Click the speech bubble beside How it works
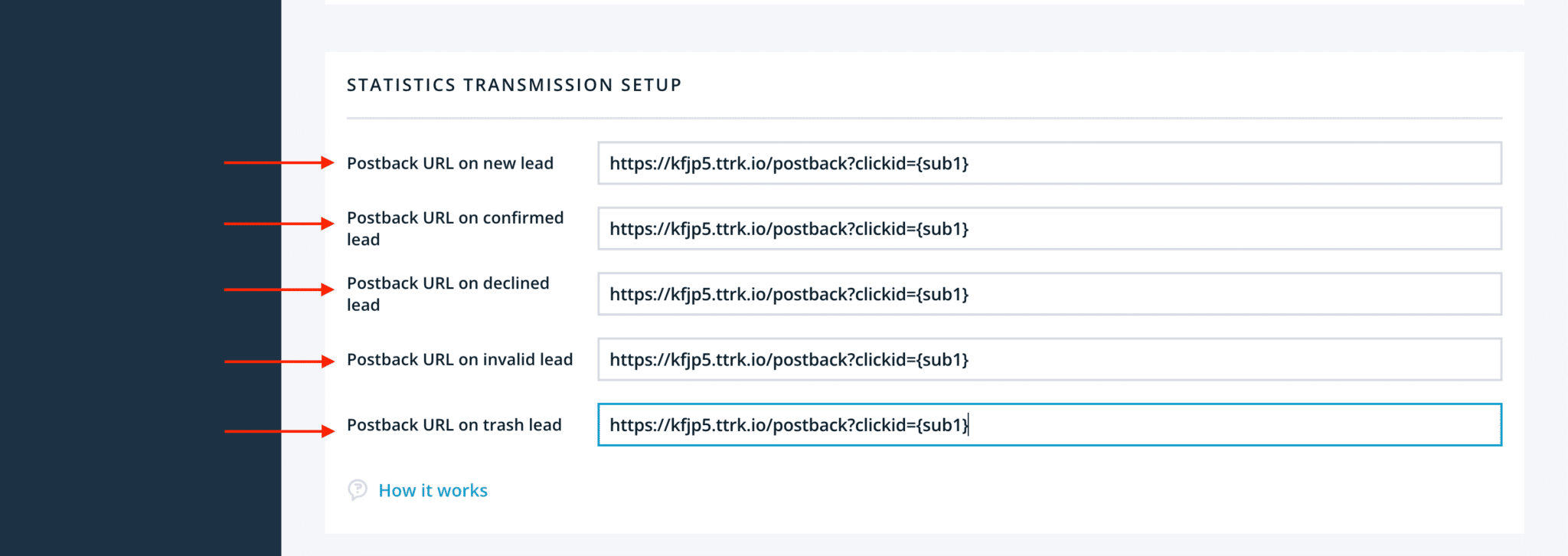This screenshot has width=1568, height=556. click(x=358, y=490)
